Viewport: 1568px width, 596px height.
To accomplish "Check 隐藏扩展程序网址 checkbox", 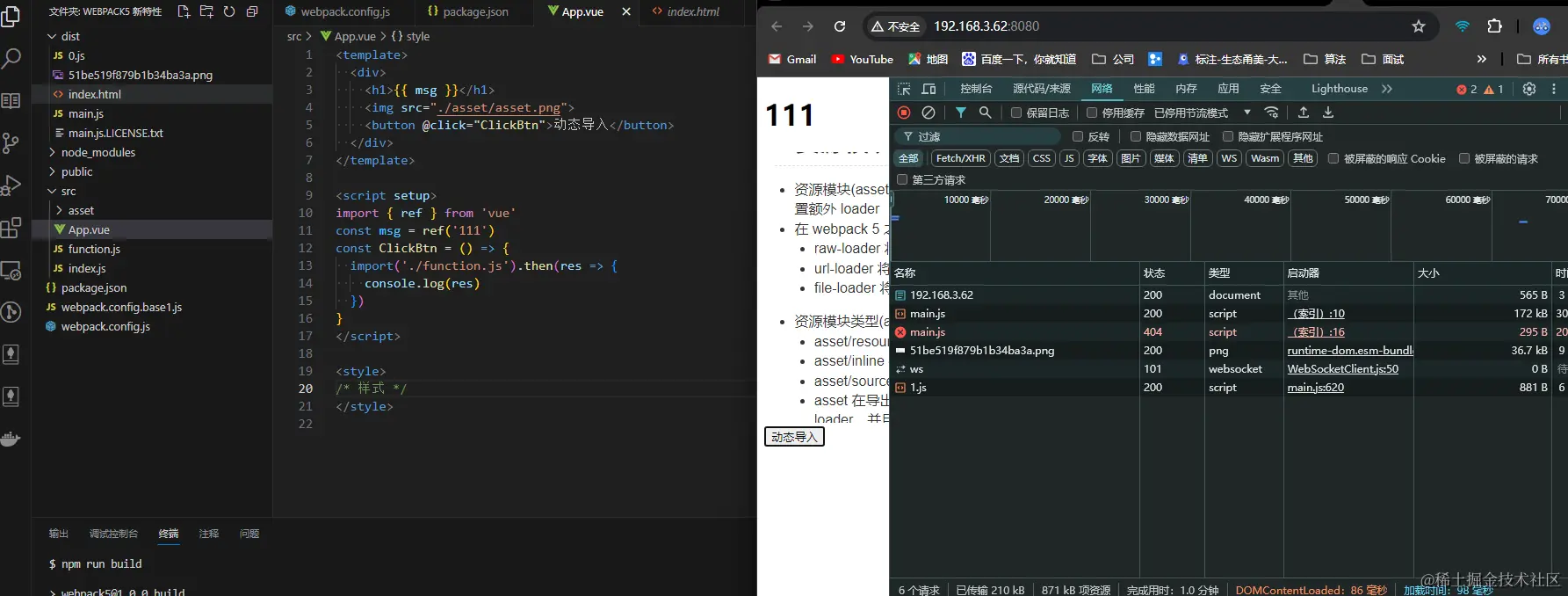I will coord(1228,136).
